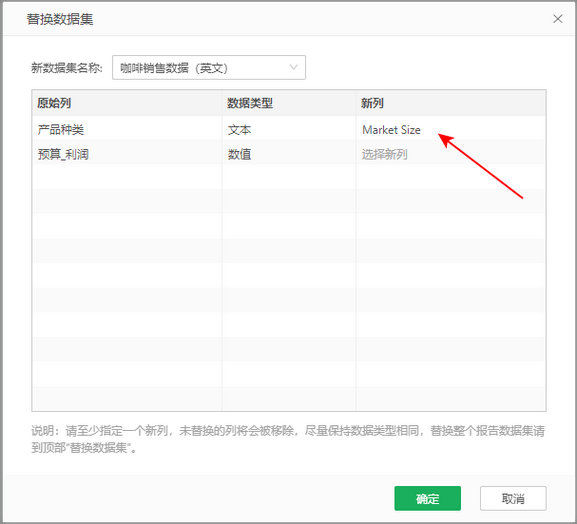Open the 新数据集名称 dropdown

[x=209, y=67]
